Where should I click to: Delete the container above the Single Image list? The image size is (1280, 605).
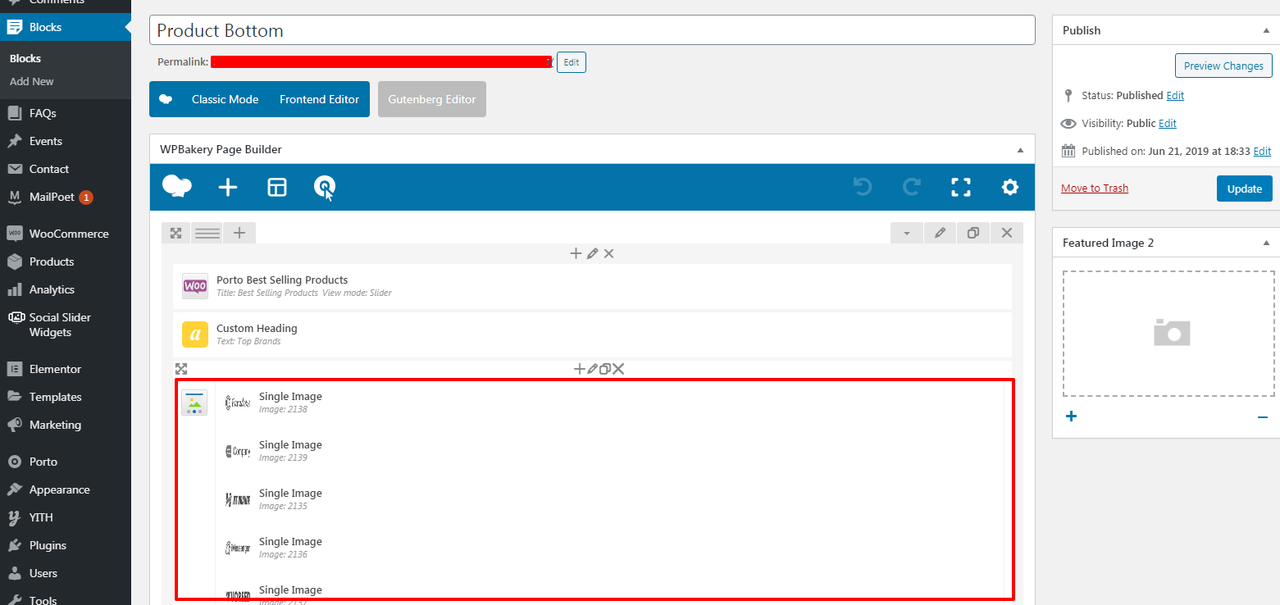[618, 369]
